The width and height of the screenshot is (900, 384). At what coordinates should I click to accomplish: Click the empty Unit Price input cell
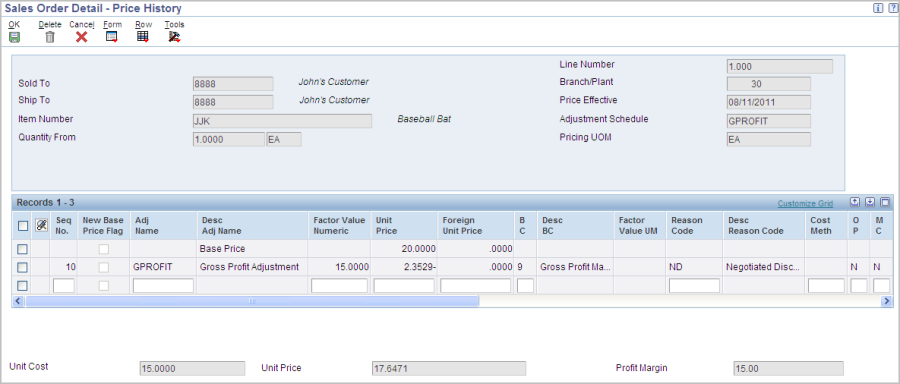click(x=404, y=285)
